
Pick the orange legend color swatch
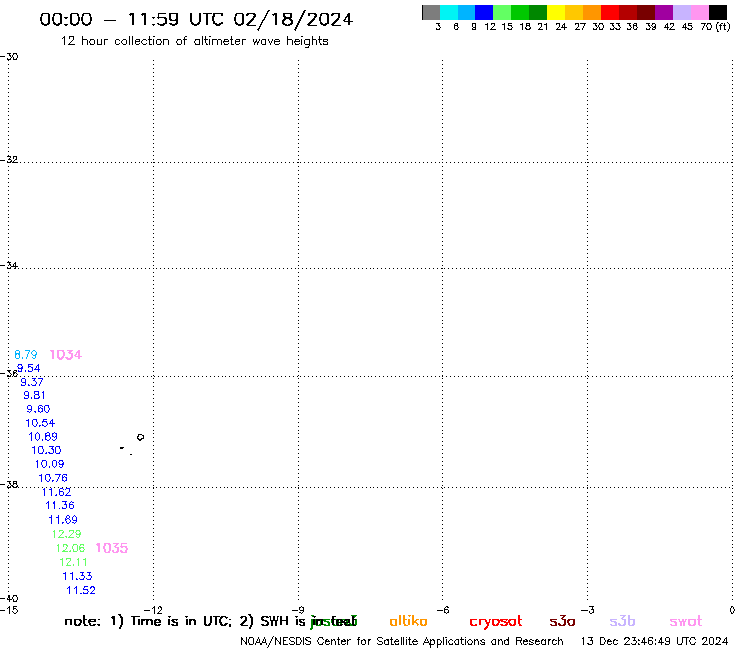point(592,12)
